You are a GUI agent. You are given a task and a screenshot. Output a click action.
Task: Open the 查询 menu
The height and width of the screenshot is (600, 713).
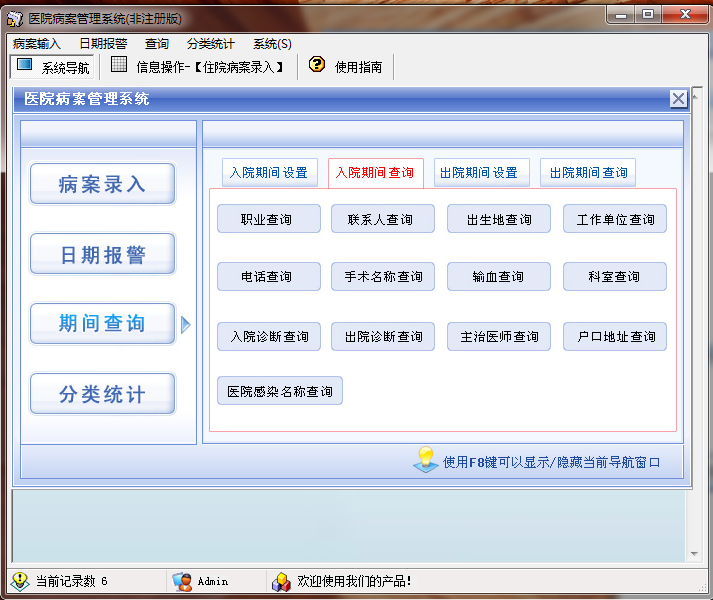pos(156,44)
